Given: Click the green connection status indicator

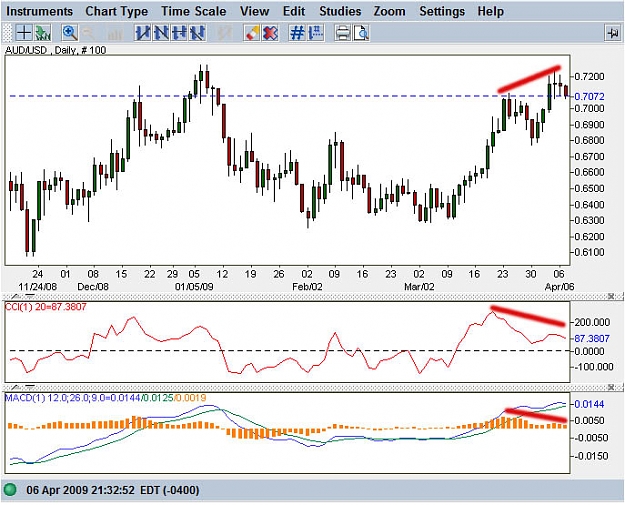Looking at the screenshot, I should (x=10, y=489).
